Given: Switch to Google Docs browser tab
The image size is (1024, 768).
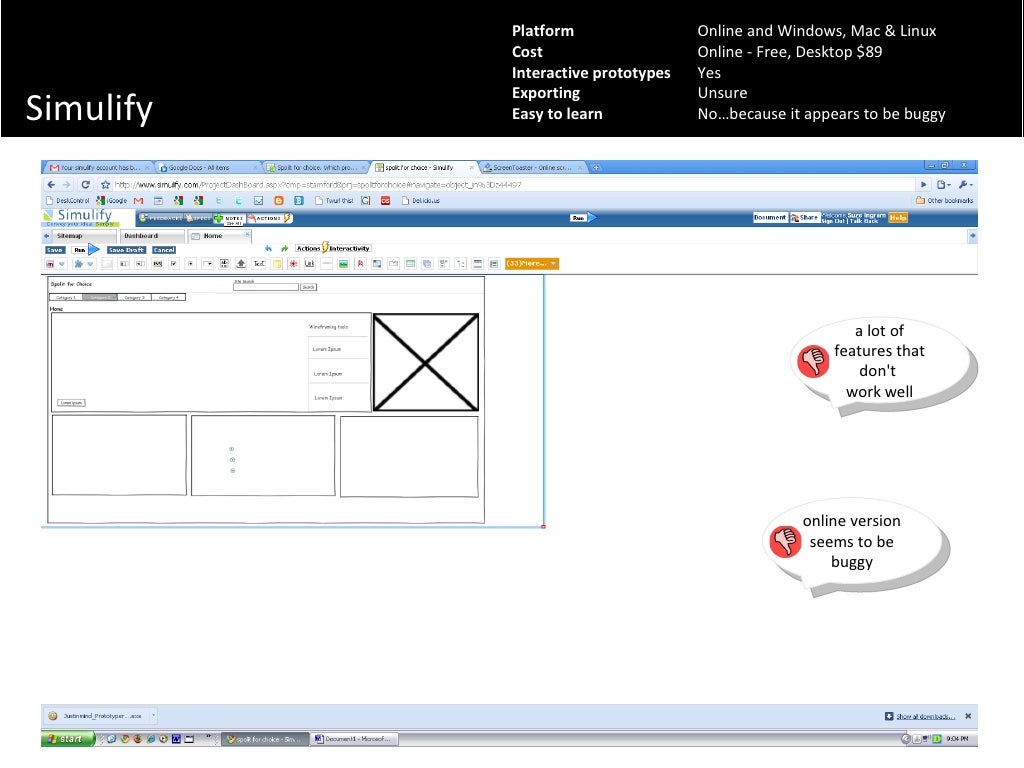Looking at the screenshot, I should pos(206,168).
